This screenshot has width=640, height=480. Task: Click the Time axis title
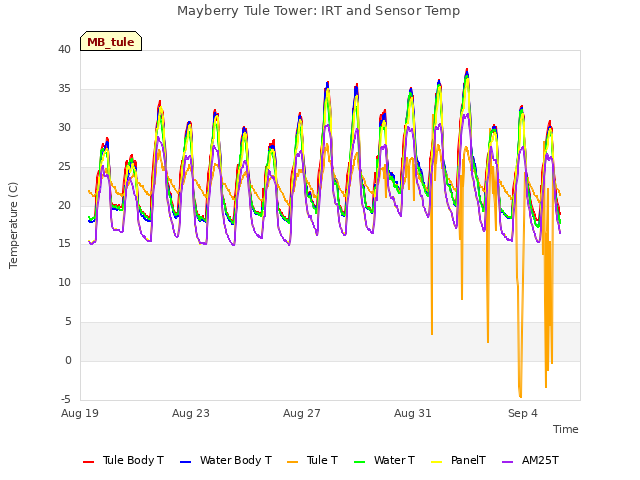566,429
